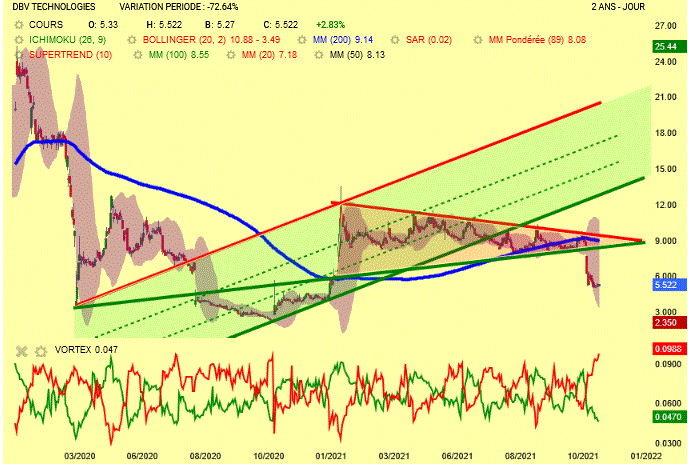This screenshot has width=688, height=465.
Task: Click the 06/2021 date axis label
Action: tap(457, 456)
